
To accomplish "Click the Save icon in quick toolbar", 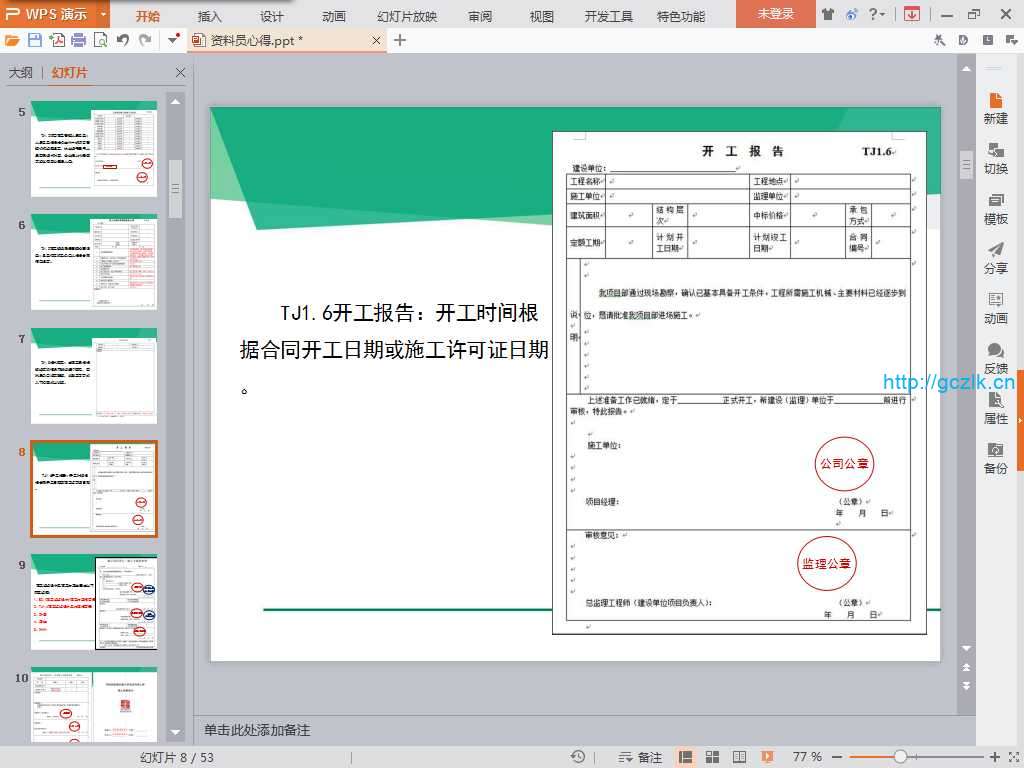I will 35,40.
